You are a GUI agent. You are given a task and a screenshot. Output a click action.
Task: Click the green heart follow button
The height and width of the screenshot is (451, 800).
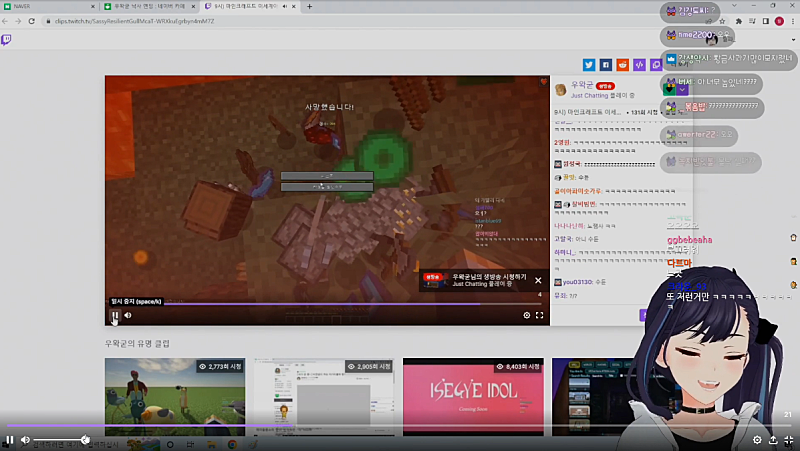(669, 89)
